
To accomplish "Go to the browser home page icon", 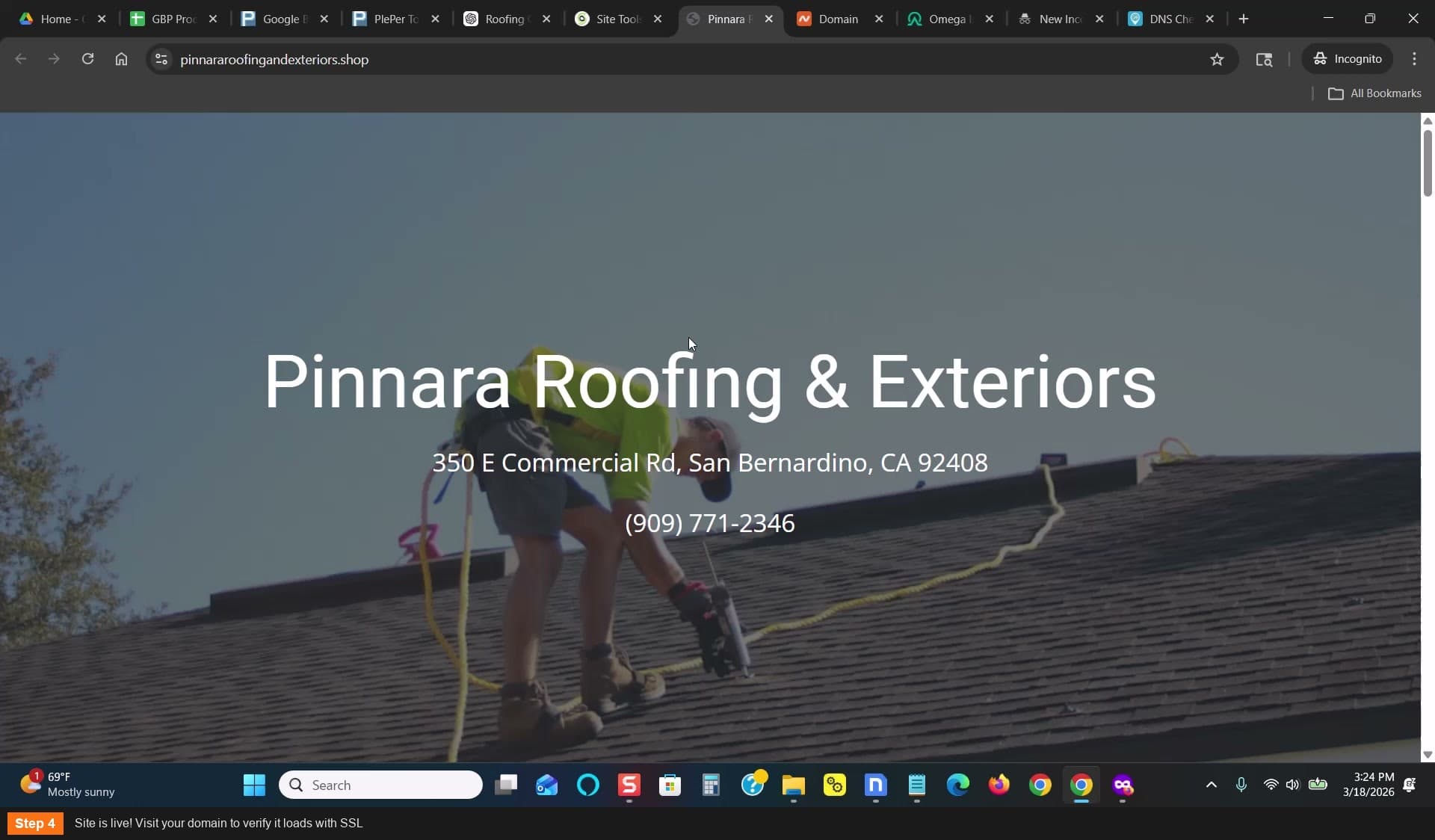I will (121, 59).
